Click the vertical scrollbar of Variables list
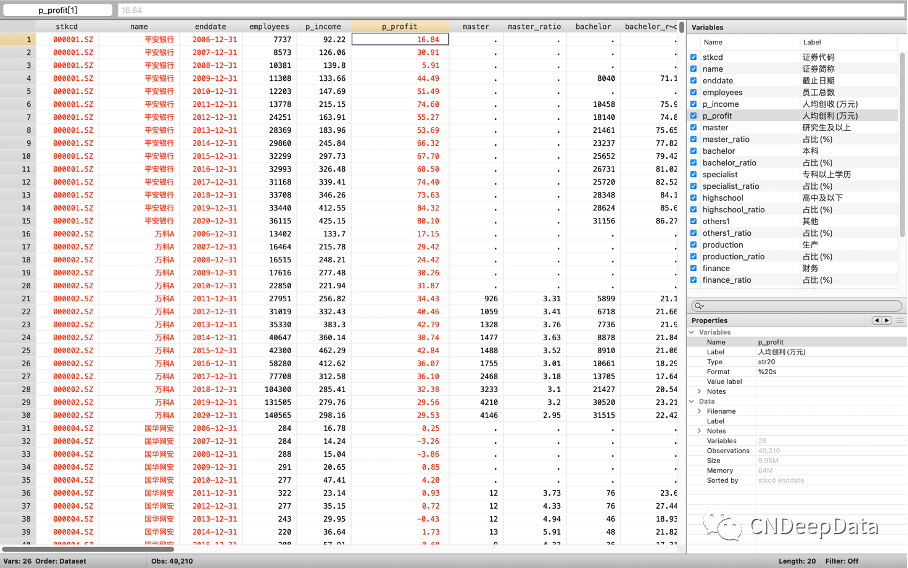Screen dimensions: 908x568 coord(902,145)
